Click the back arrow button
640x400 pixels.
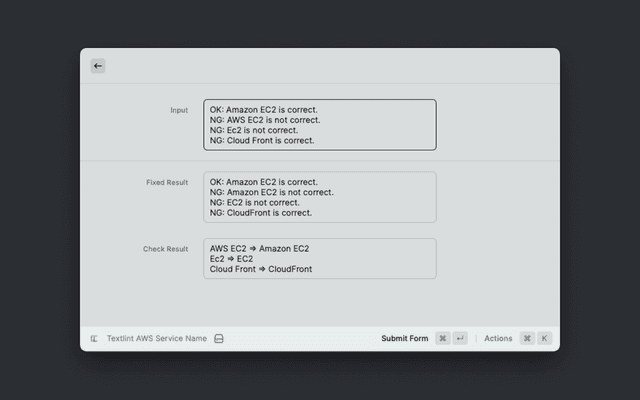point(98,66)
